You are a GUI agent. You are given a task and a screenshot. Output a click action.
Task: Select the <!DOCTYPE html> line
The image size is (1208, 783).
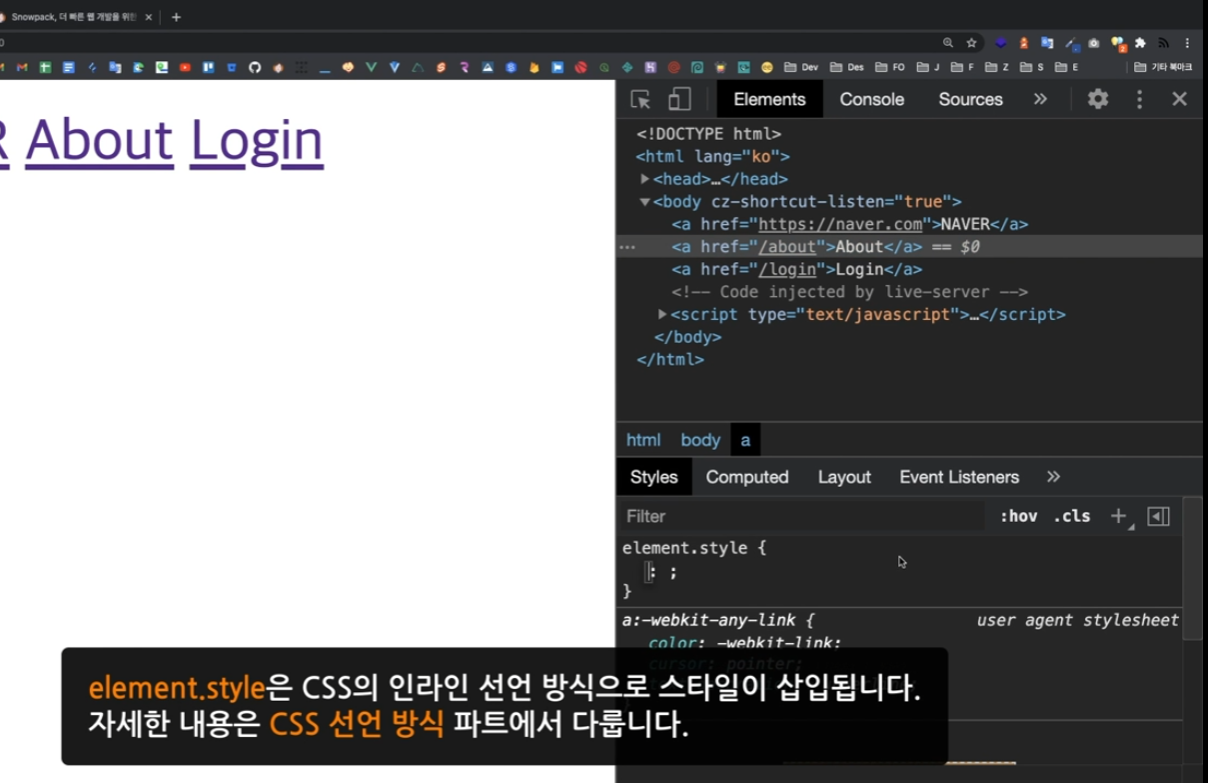[x=709, y=134]
